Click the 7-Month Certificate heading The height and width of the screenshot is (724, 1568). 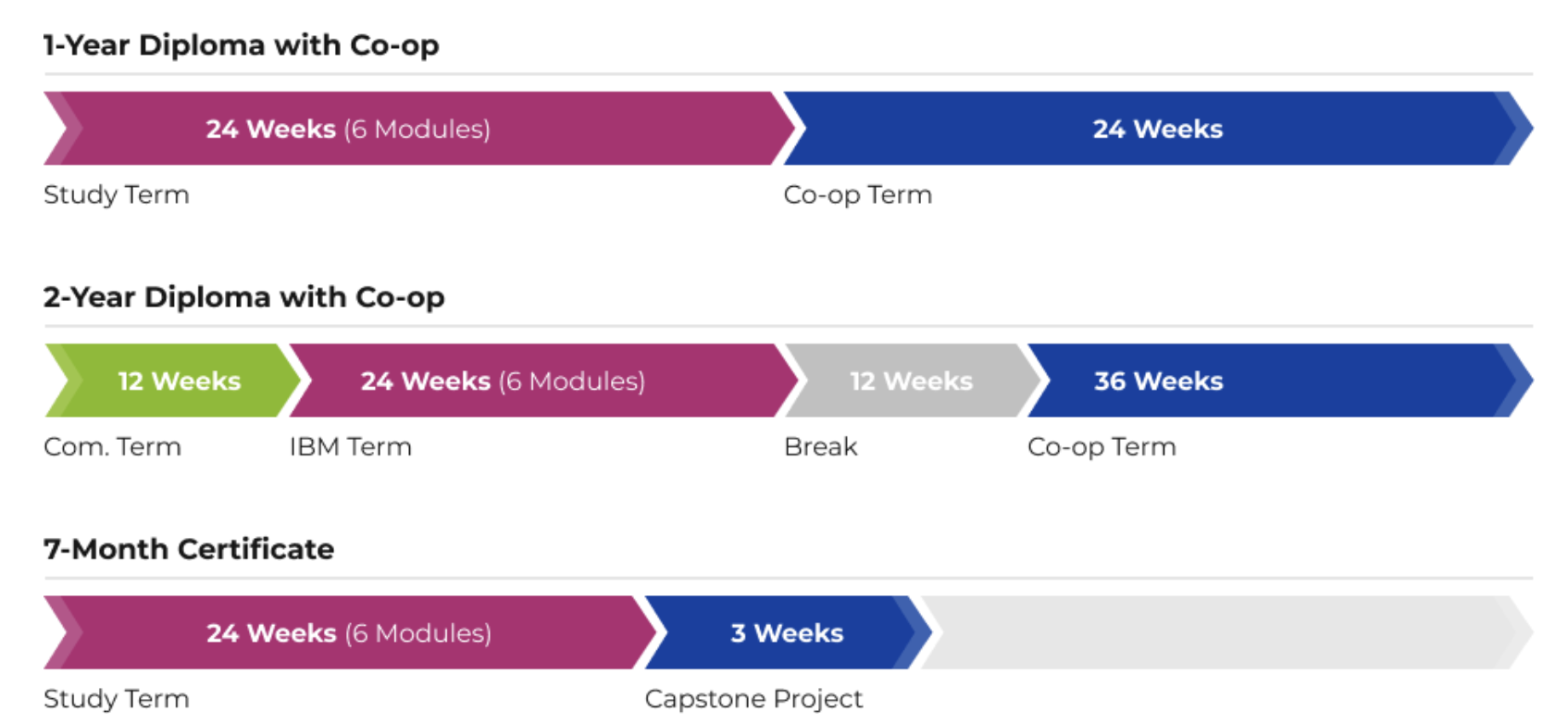[x=189, y=549]
